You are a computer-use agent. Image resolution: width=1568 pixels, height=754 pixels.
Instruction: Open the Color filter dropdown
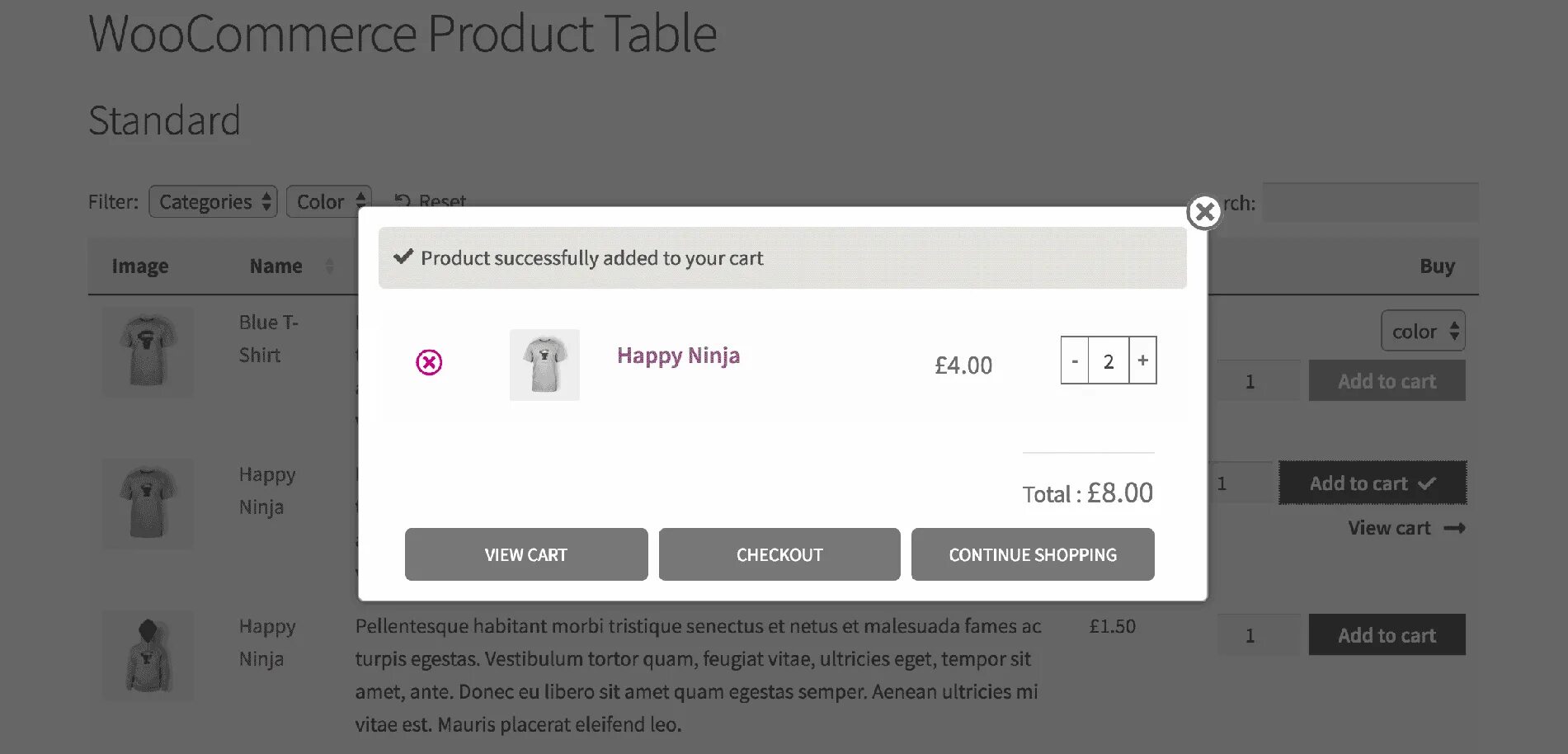point(329,202)
